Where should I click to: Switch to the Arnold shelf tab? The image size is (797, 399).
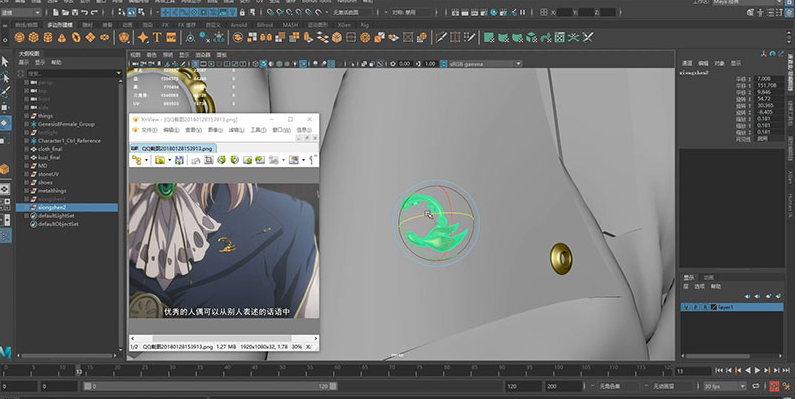[x=238, y=24]
